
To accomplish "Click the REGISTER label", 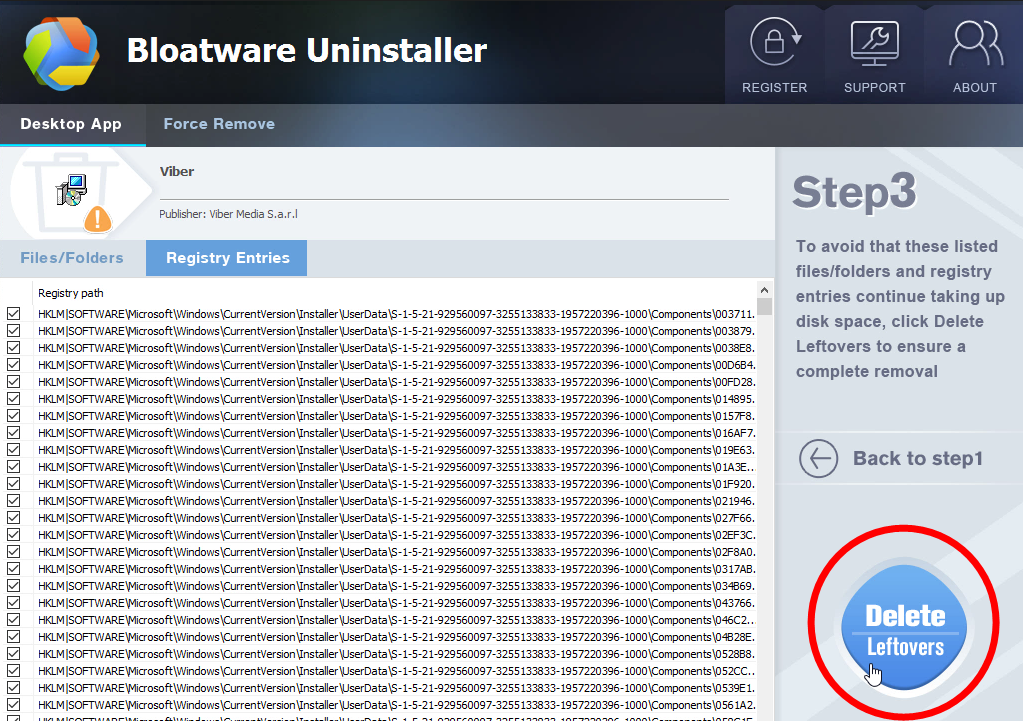I will [x=774, y=87].
